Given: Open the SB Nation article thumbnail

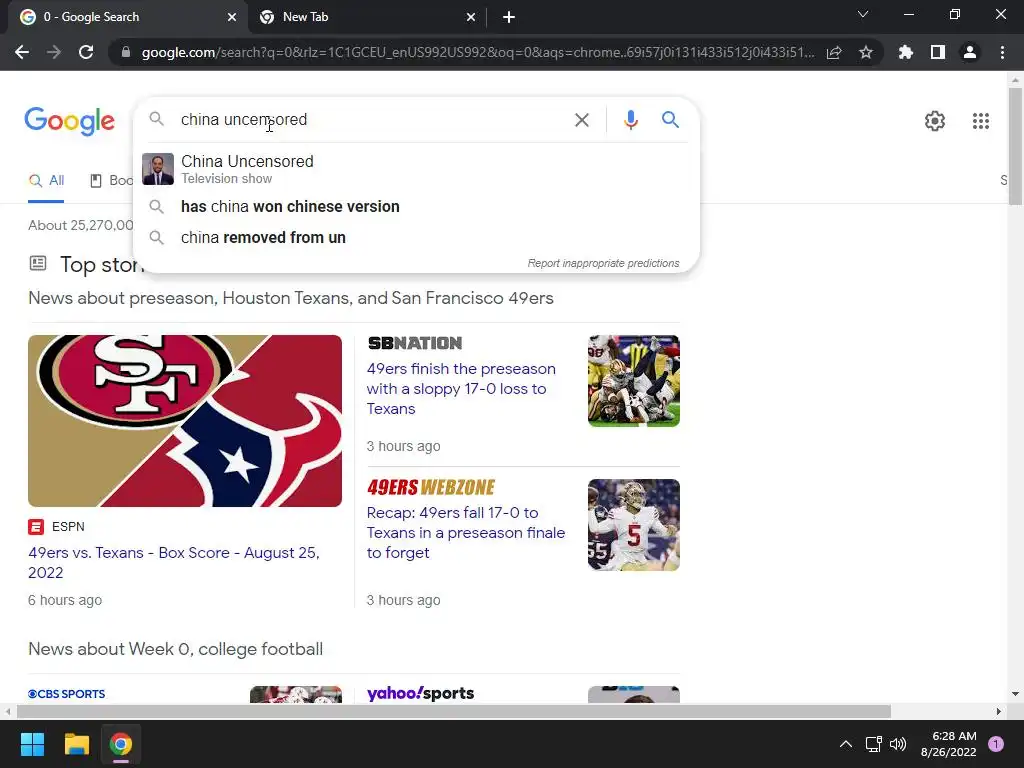Looking at the screenshot, I should coord(633,381).
